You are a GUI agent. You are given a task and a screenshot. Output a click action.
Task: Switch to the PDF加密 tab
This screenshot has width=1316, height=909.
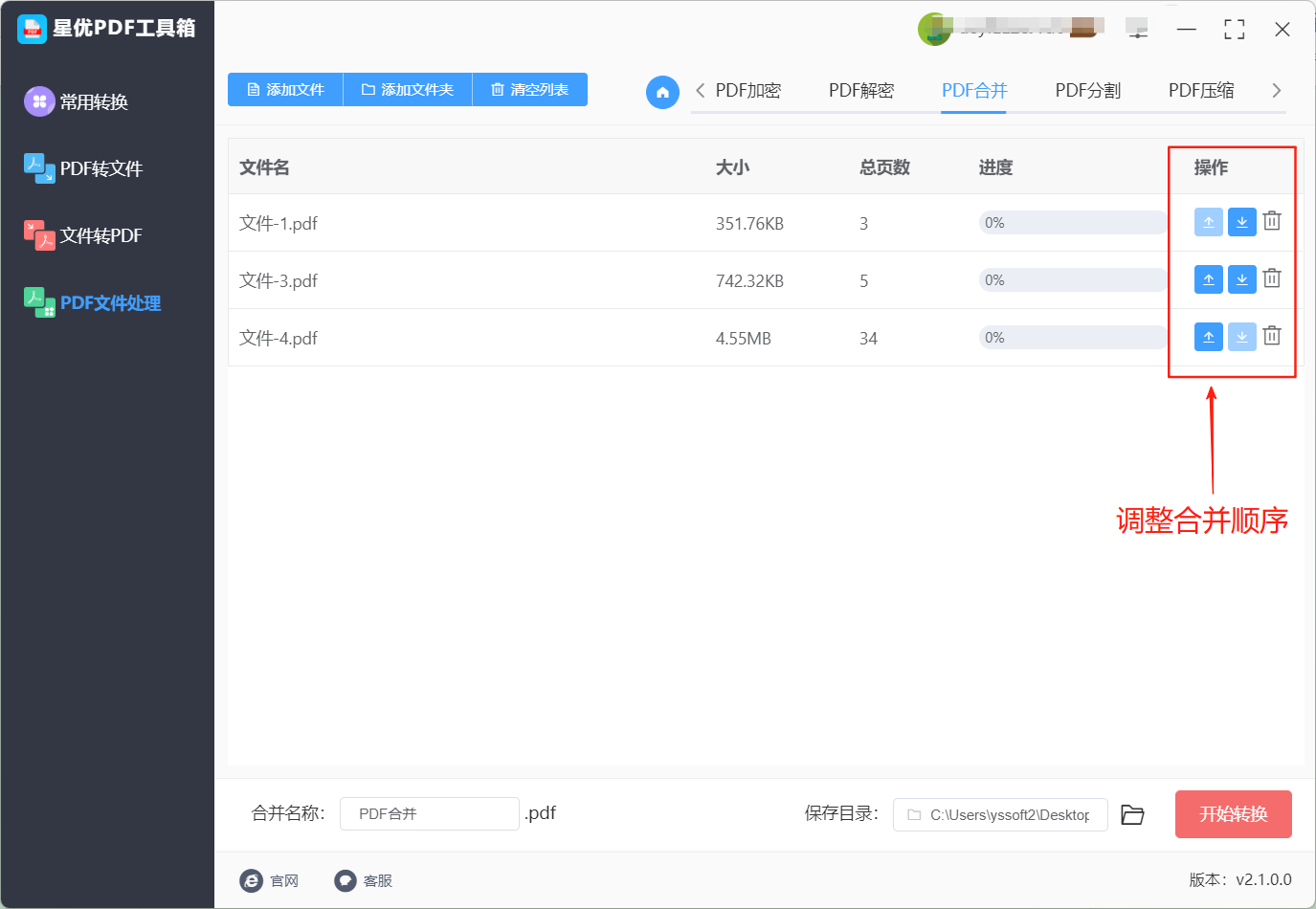748,90
